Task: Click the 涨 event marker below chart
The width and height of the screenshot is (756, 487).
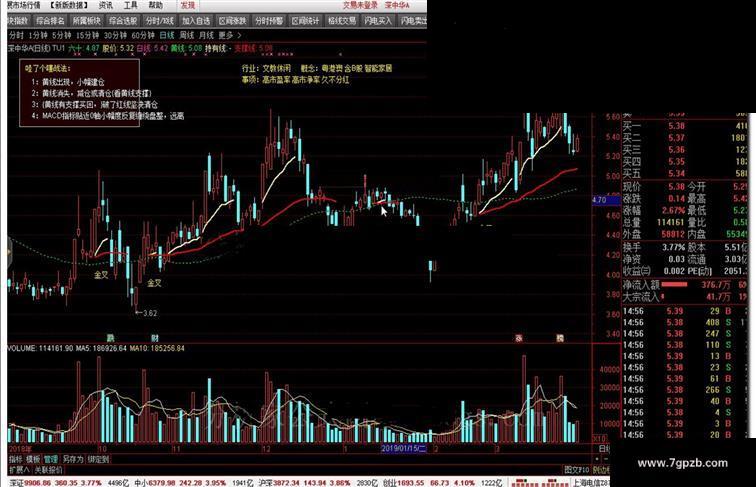Action: (x=519, y=338)
